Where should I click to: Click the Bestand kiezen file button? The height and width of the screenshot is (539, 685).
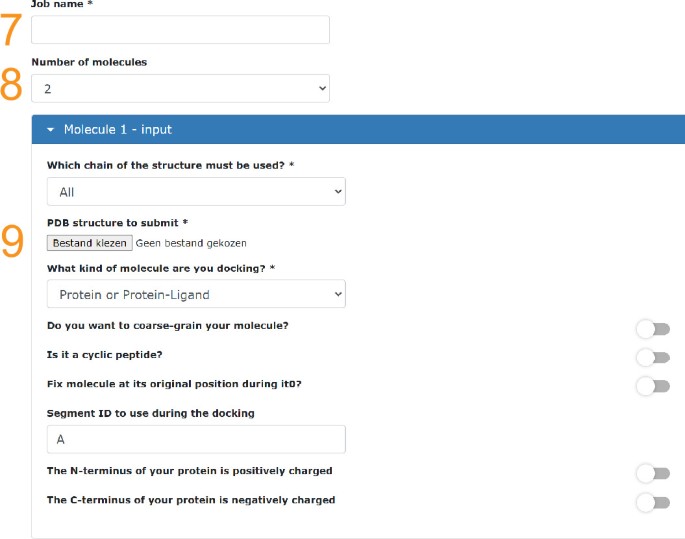tap(89, 243)
